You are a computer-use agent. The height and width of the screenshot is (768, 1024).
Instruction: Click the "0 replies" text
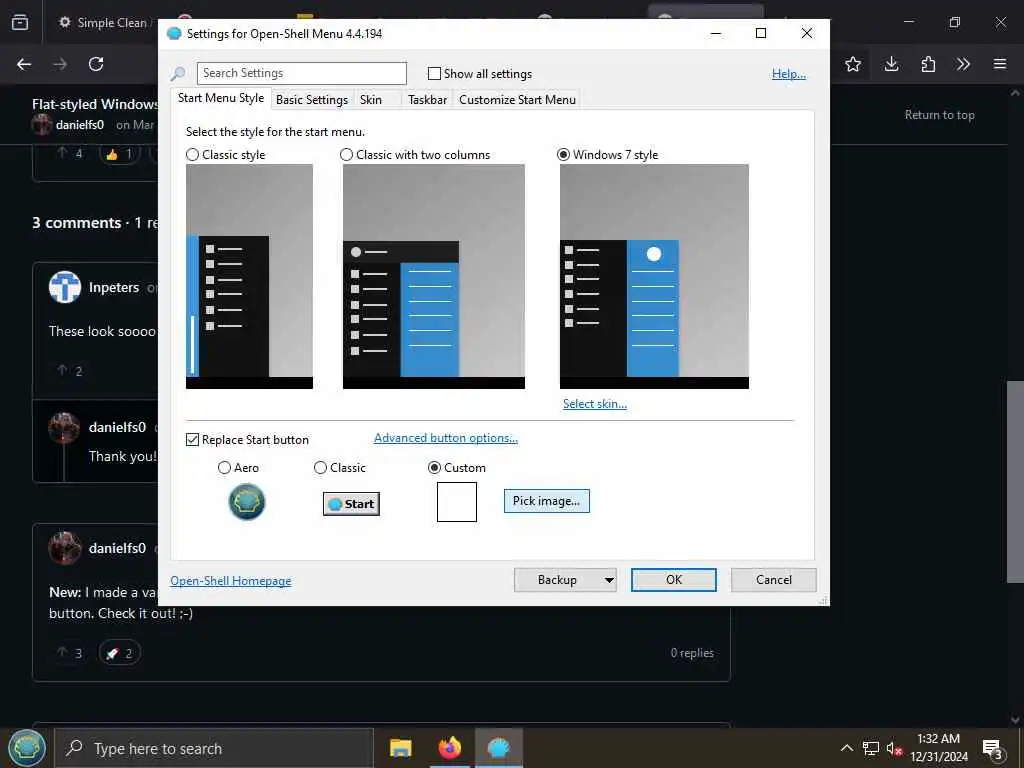tap(692, 653)
